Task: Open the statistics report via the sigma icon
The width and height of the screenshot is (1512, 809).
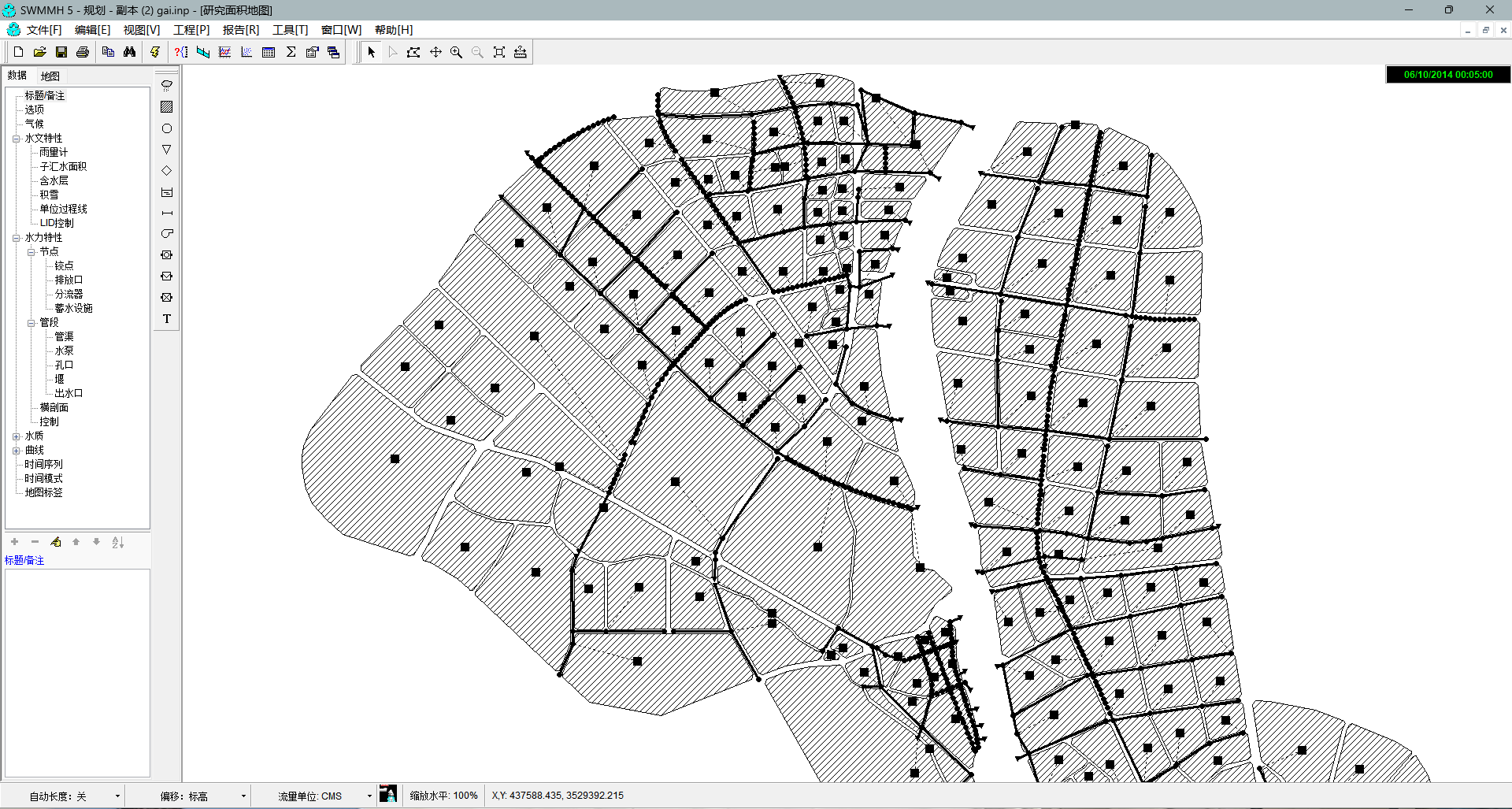Action: click(291, 52)
